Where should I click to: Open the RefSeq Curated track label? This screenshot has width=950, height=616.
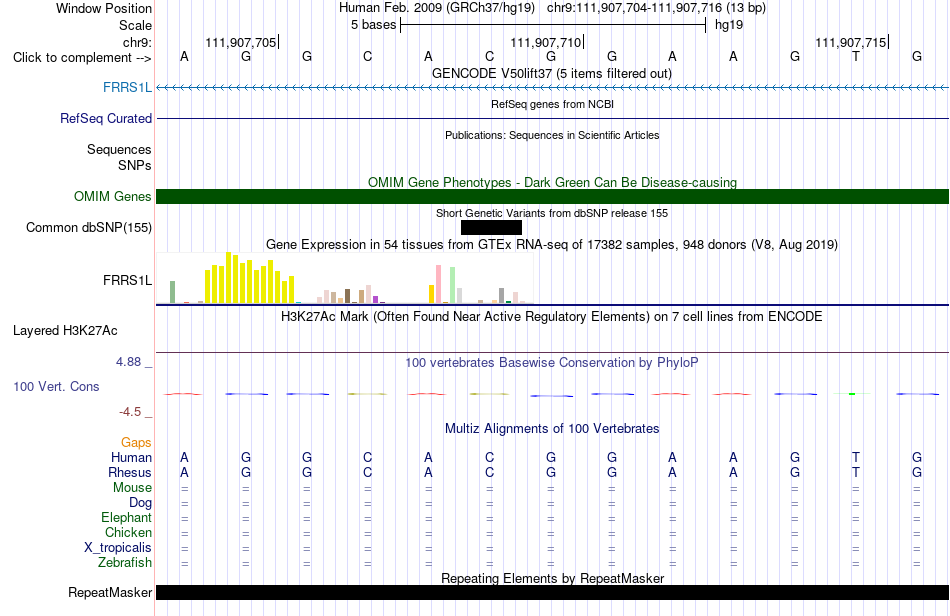click(x=105, y=118)
